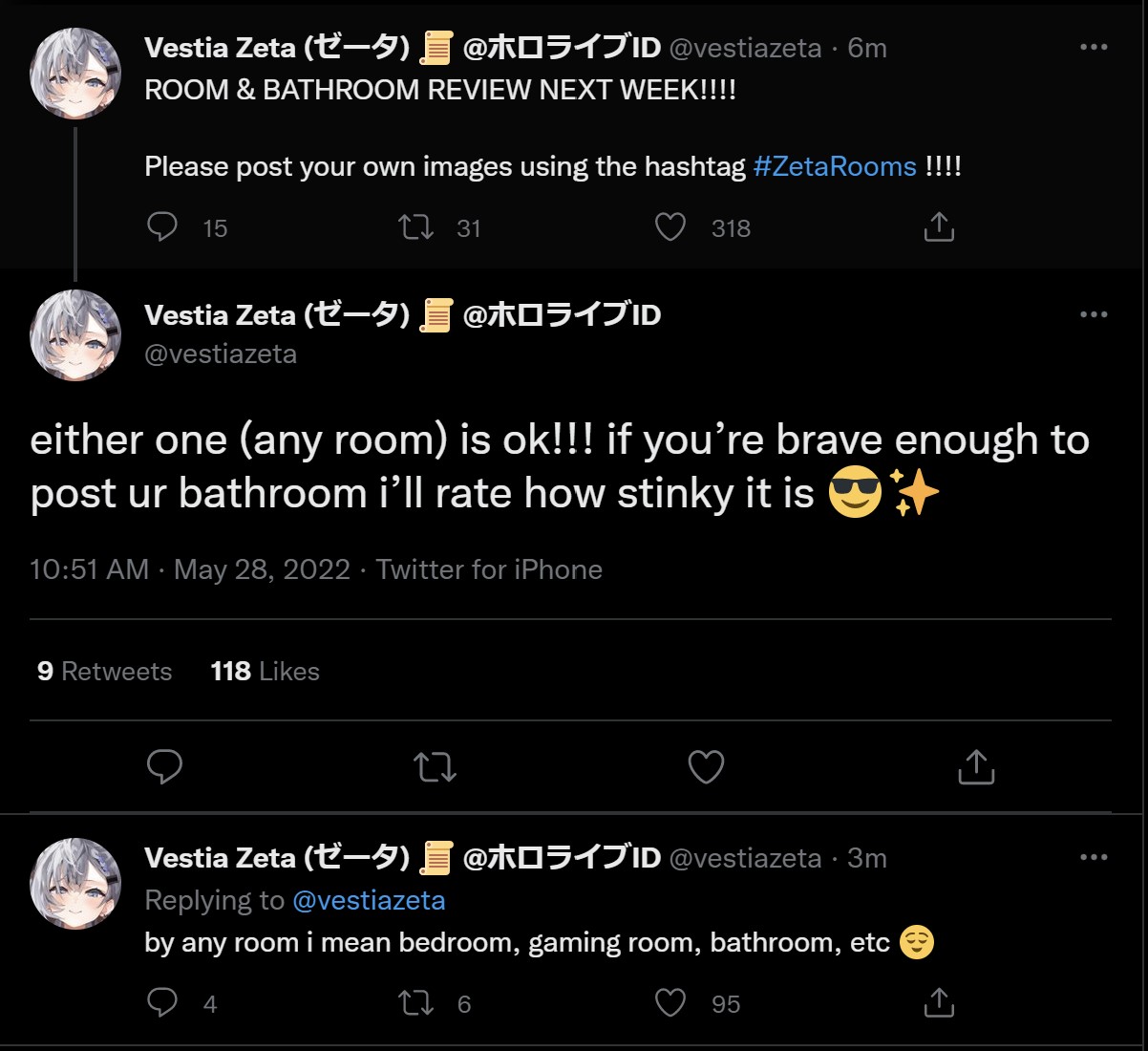Open the #ZetaRooms hashtag link

pyautogui.click(x=835, y=166)
